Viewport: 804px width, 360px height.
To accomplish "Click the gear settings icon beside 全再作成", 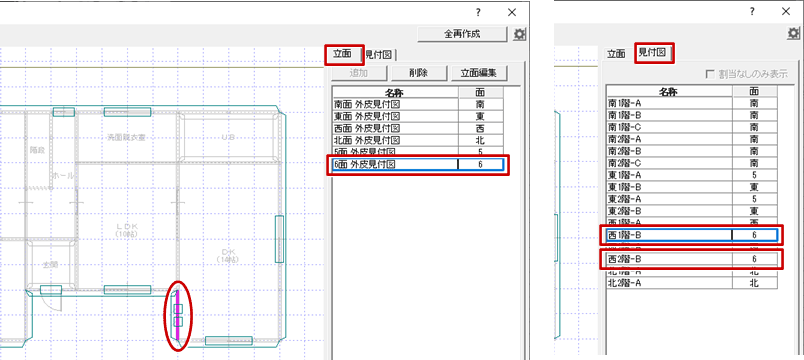I will tap(519, 34).
